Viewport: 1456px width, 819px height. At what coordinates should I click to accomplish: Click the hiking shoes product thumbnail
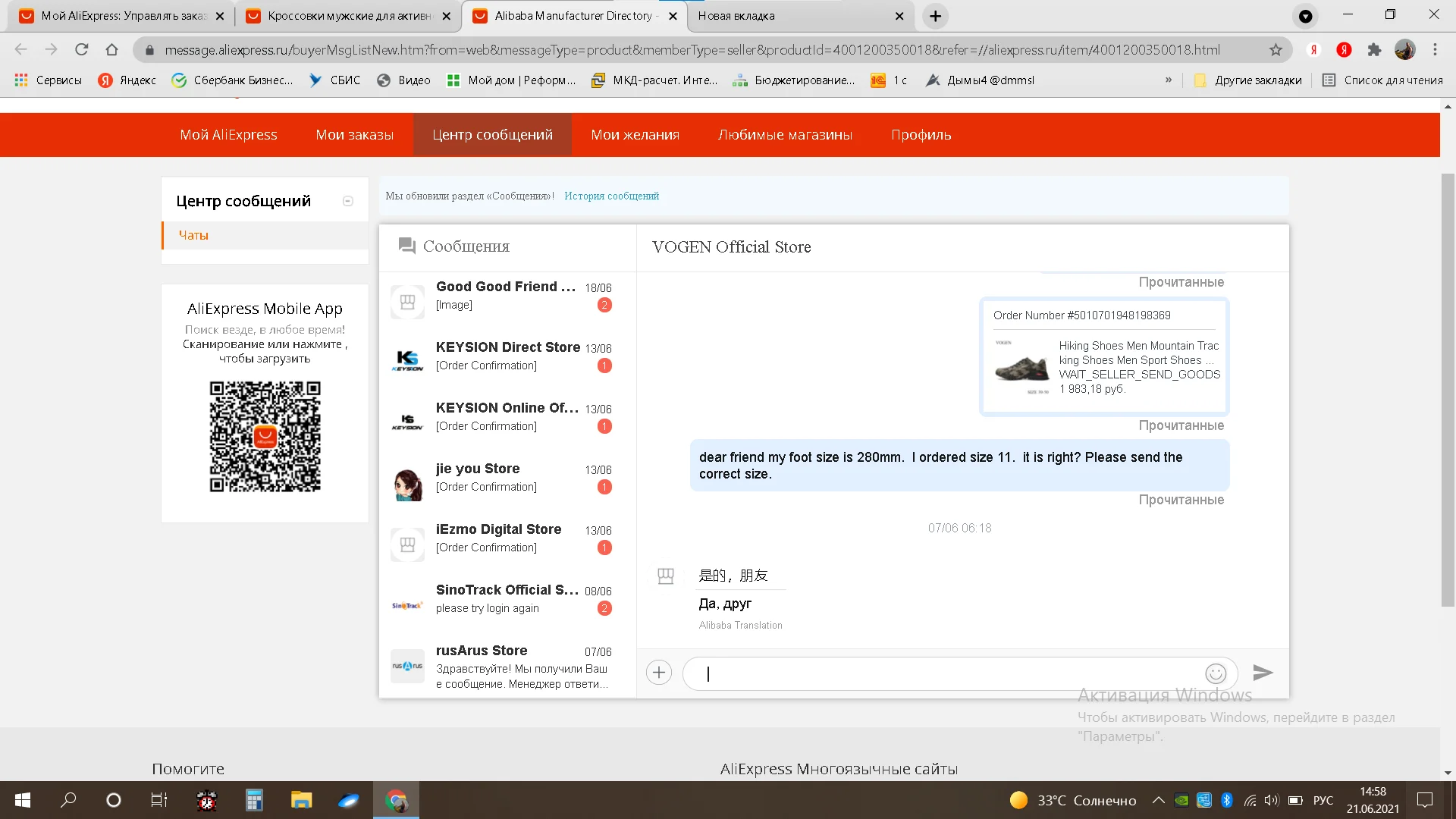pos(1021,368)
